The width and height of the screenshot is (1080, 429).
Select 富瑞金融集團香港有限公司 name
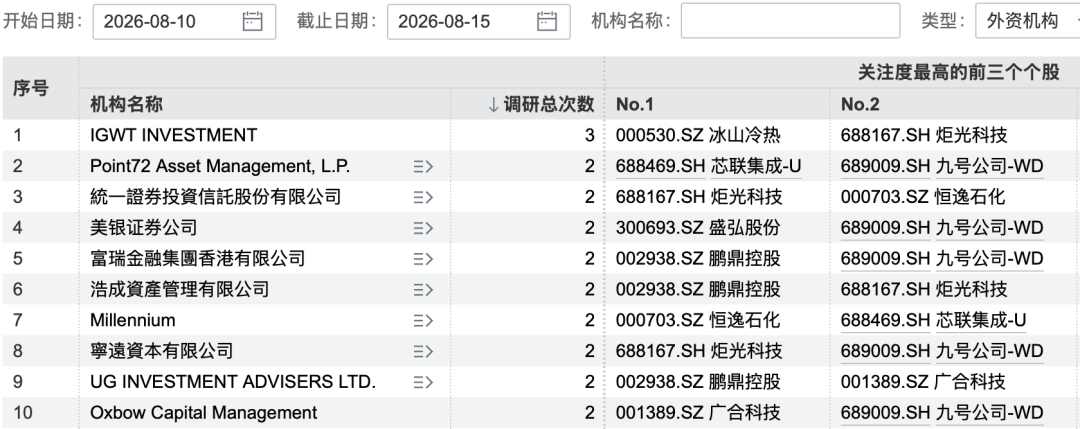[x=198, y=259]
